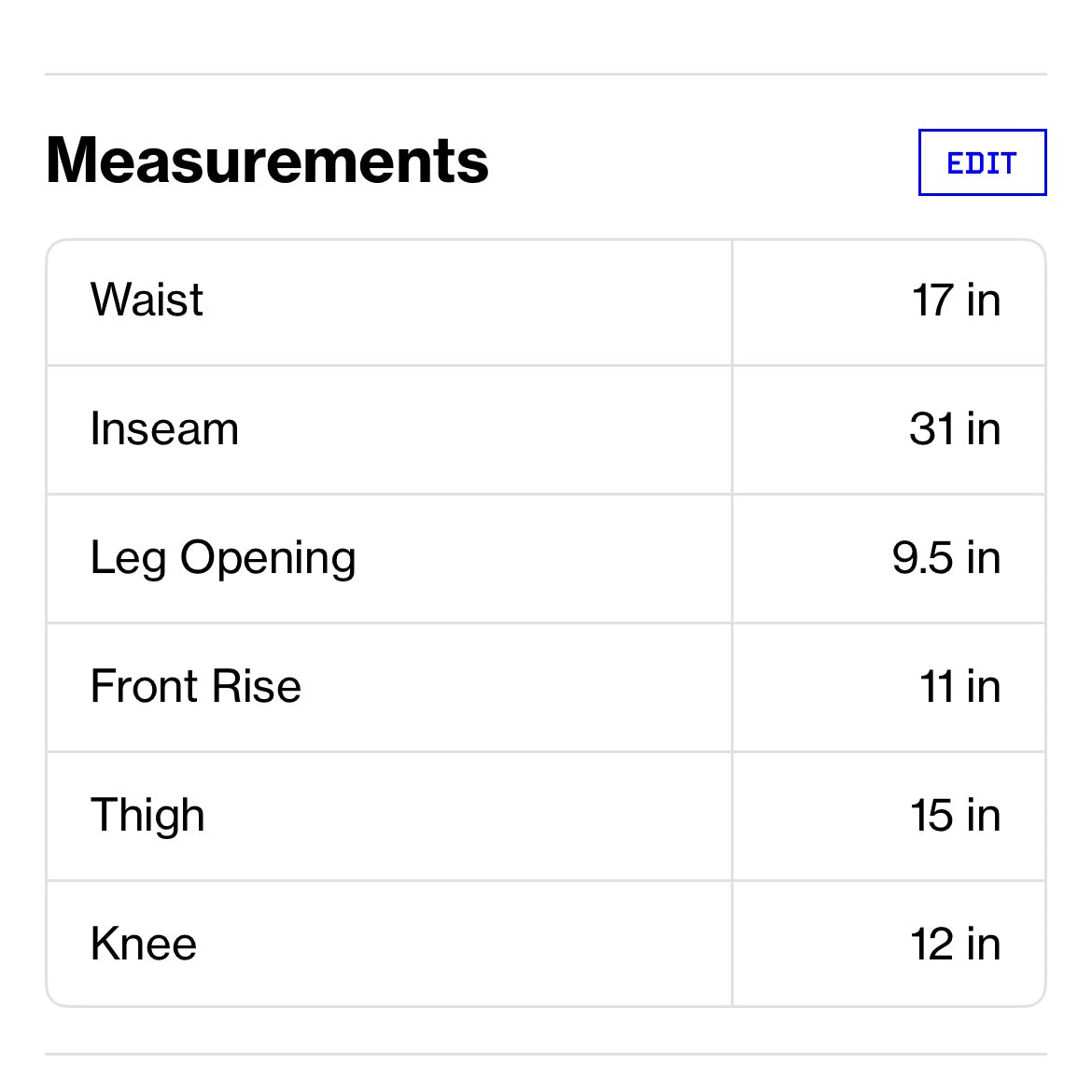Click the 15 in thigh value
This screenshot has height=1092, width=1092.
(x=955, y=816)
